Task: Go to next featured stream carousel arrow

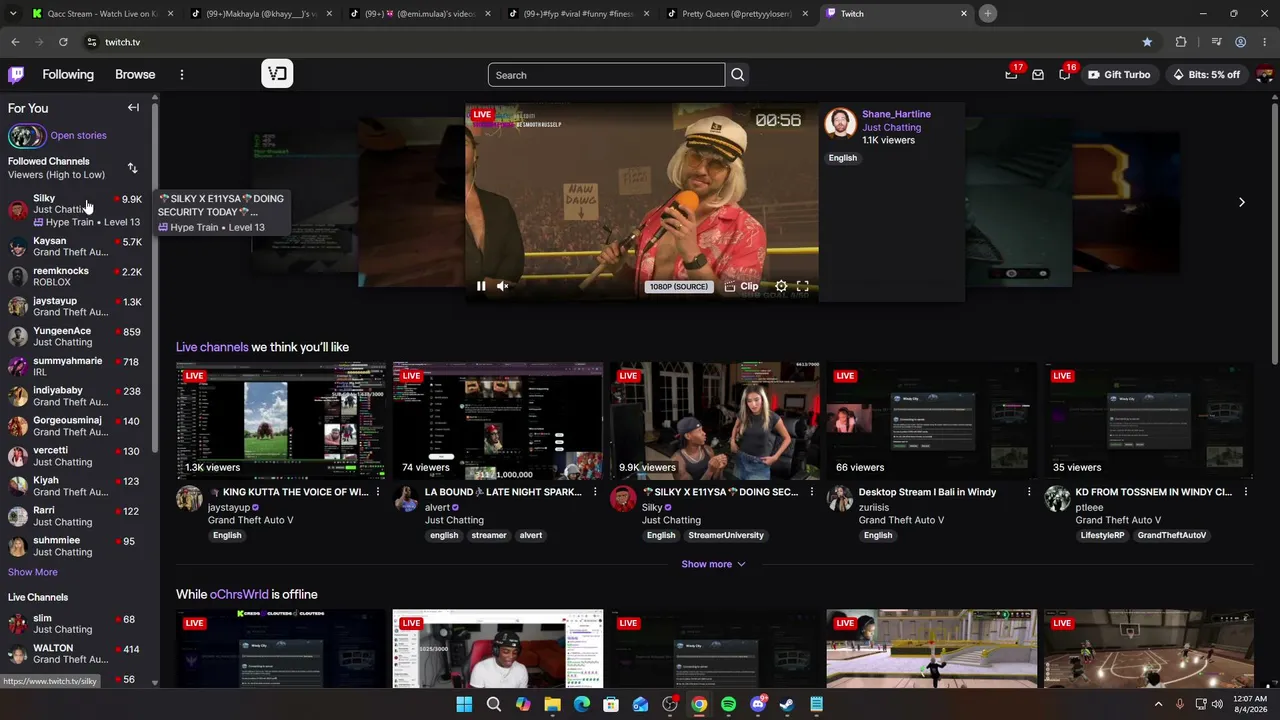Action: point(1241,202)
